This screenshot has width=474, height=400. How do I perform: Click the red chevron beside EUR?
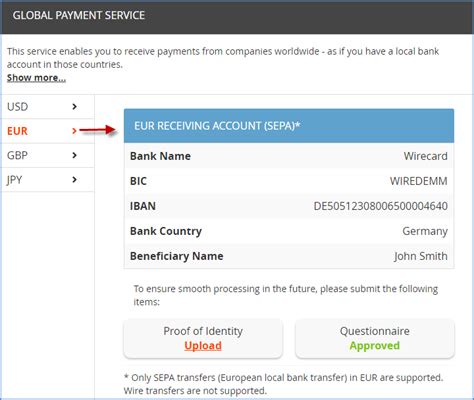(x=74, y=131)
